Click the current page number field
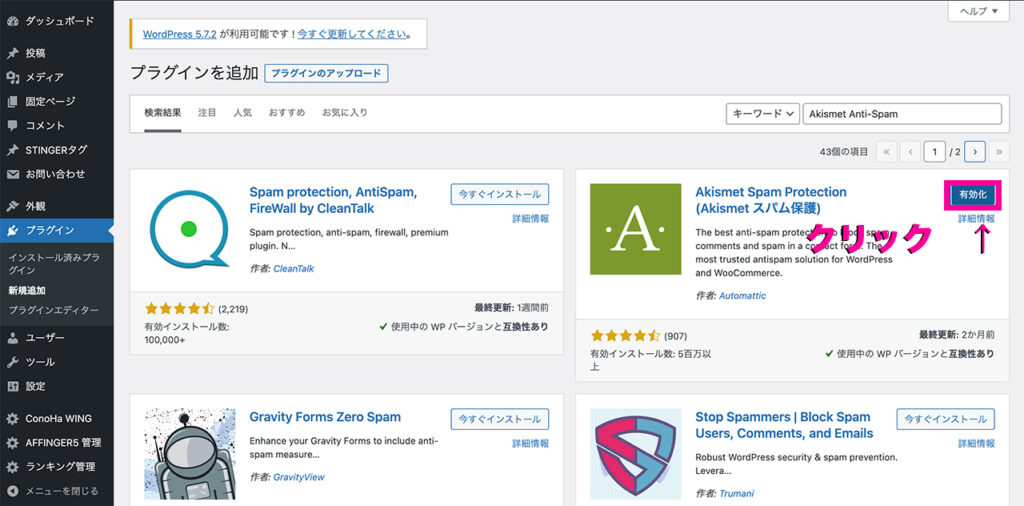Viewport: 1024px width, 506px height. [935, 151]
